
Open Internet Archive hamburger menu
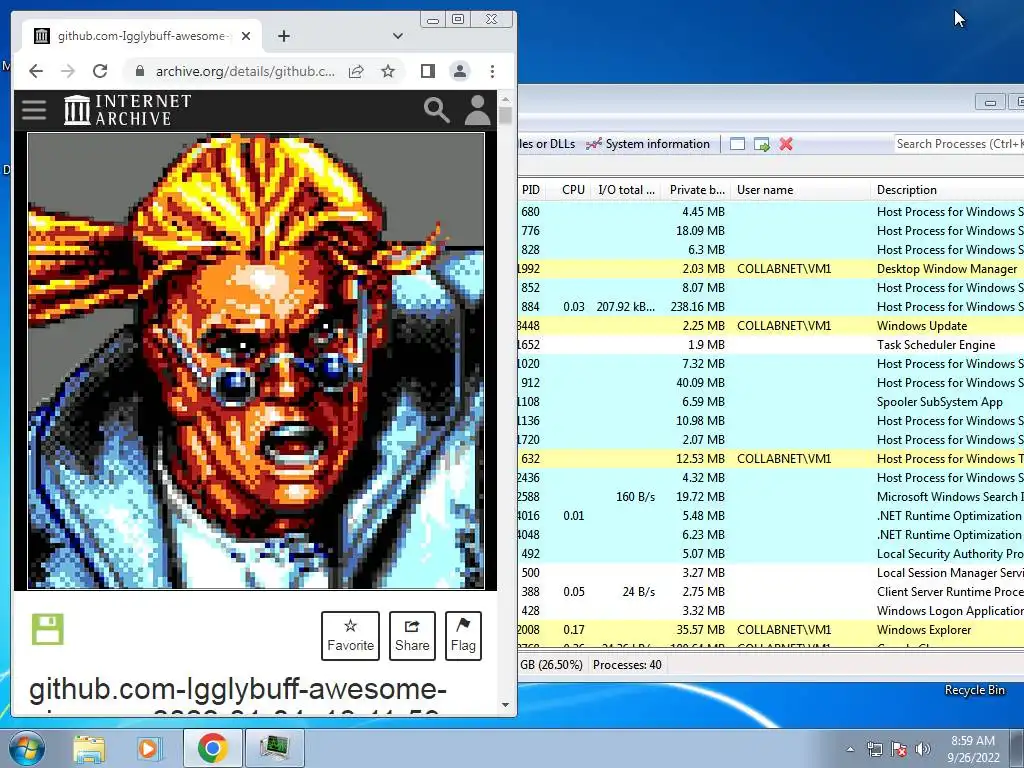(x=34, y=110)
